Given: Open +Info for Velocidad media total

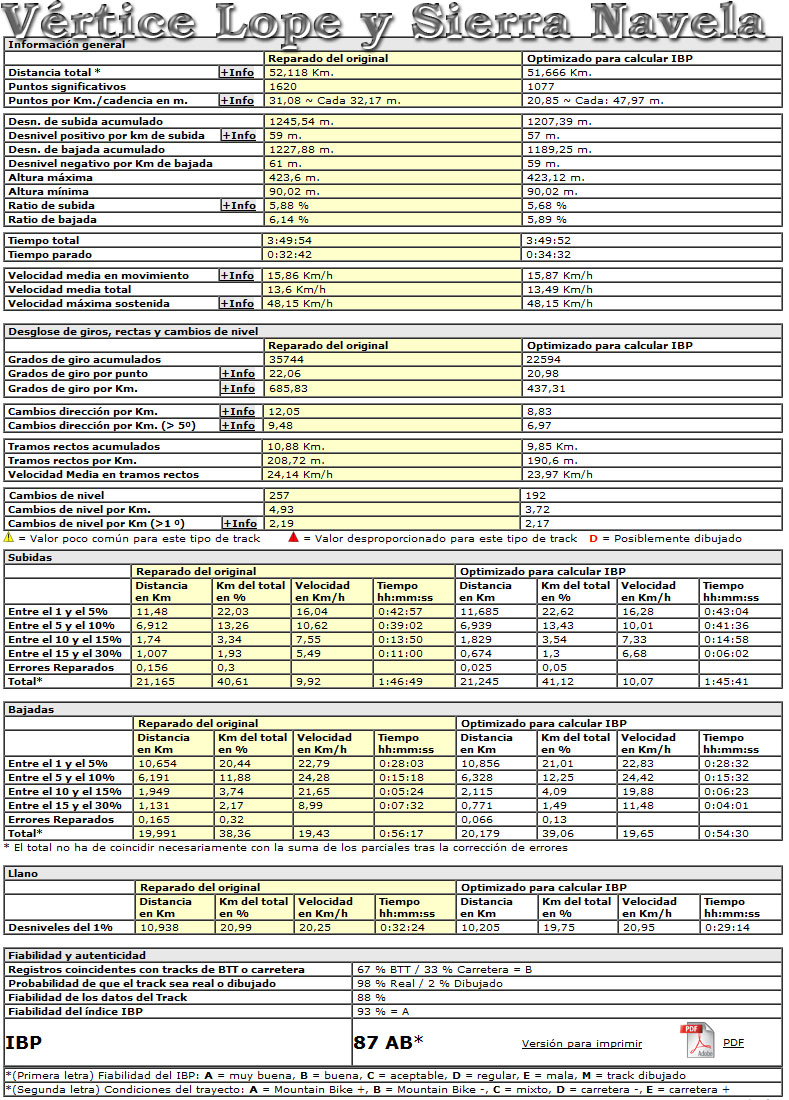Looking at the screenshot, I should pos(237,289).
